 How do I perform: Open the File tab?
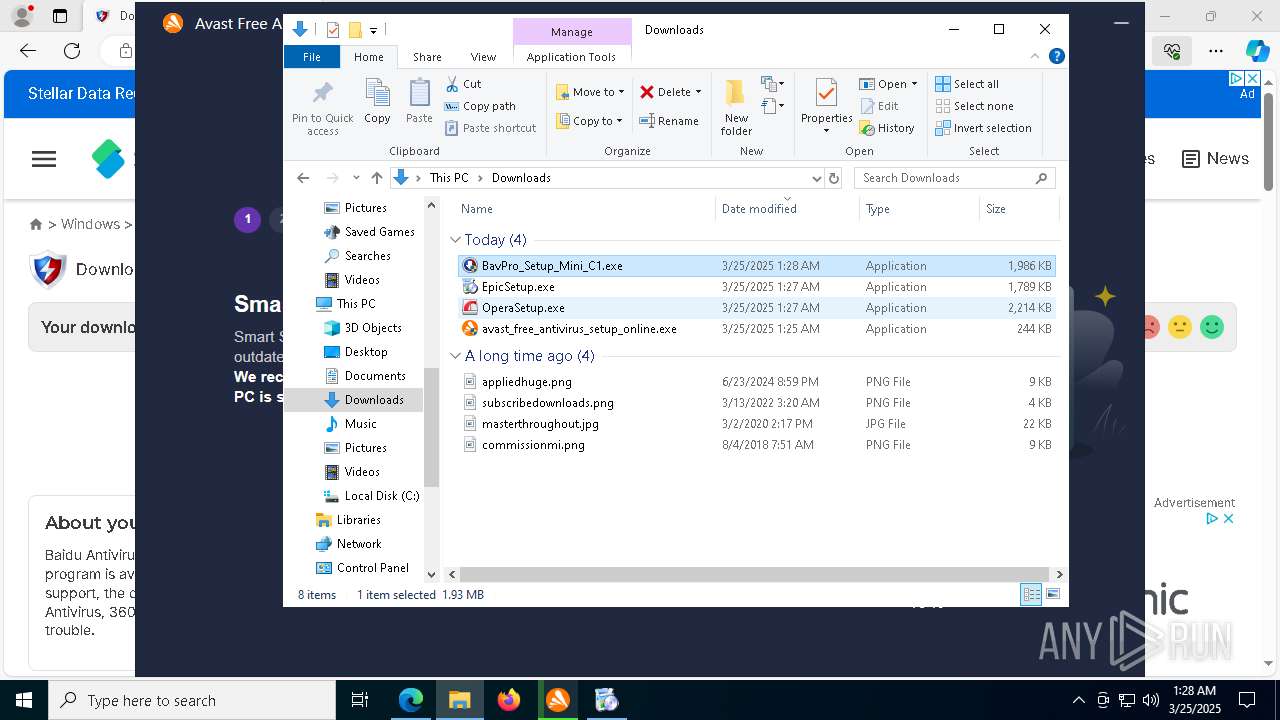[x=312, y=57]
